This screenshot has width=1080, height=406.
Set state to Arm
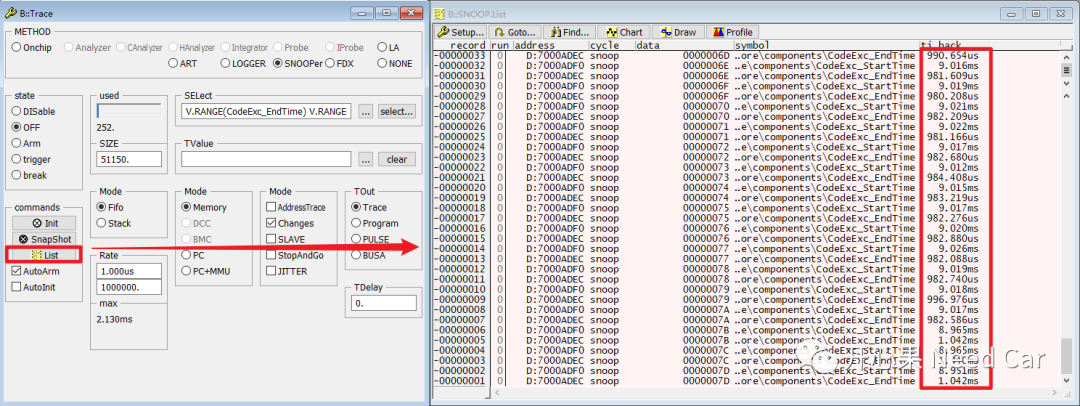click(17, 143)
